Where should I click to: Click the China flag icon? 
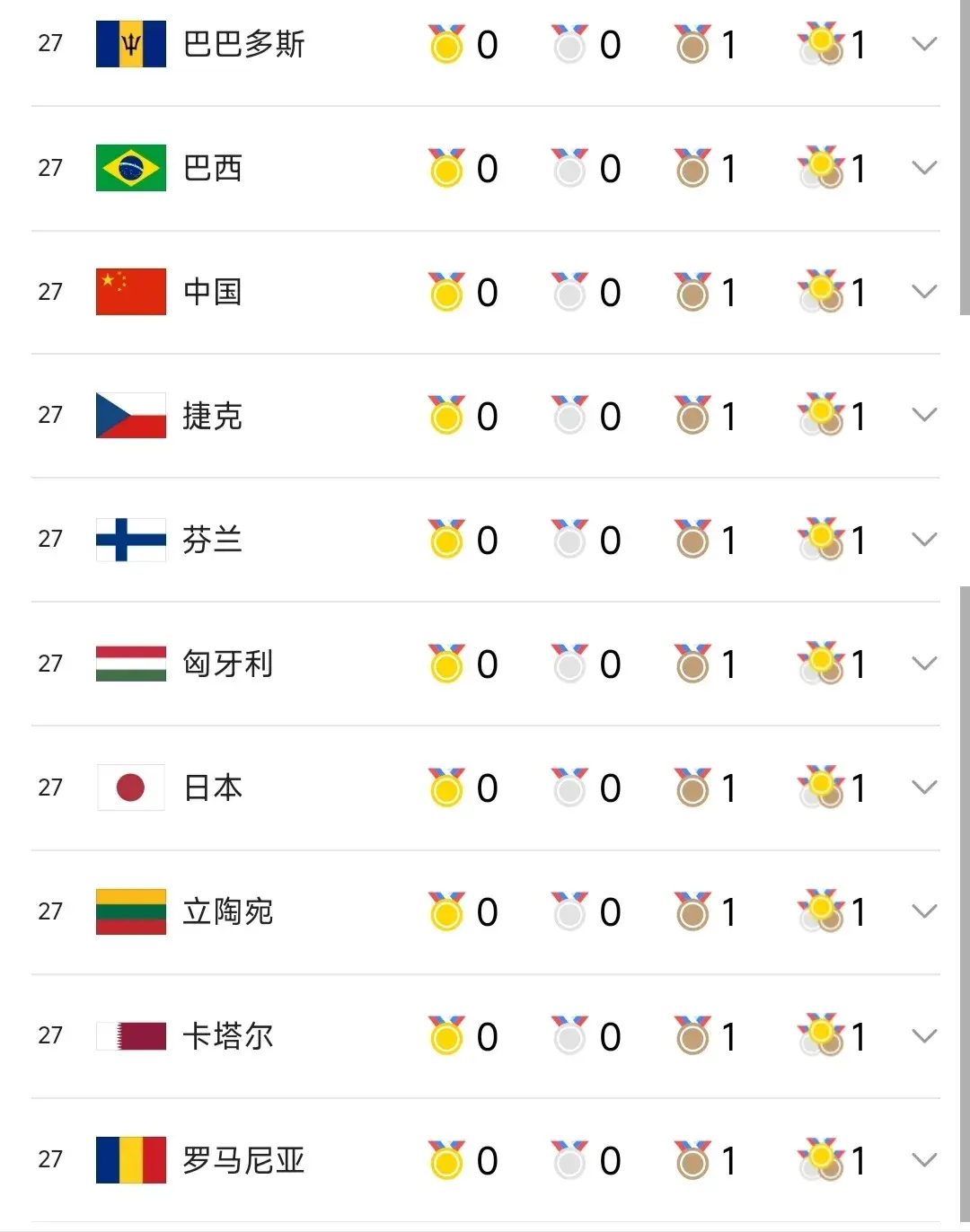131,292
